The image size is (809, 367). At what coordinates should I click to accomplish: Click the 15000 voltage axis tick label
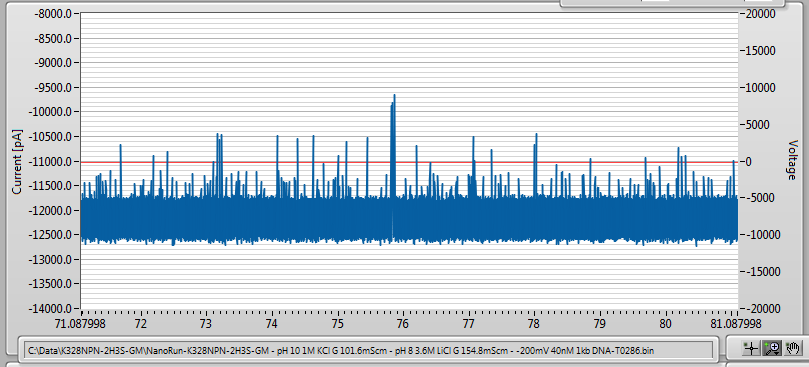[761, 51]
